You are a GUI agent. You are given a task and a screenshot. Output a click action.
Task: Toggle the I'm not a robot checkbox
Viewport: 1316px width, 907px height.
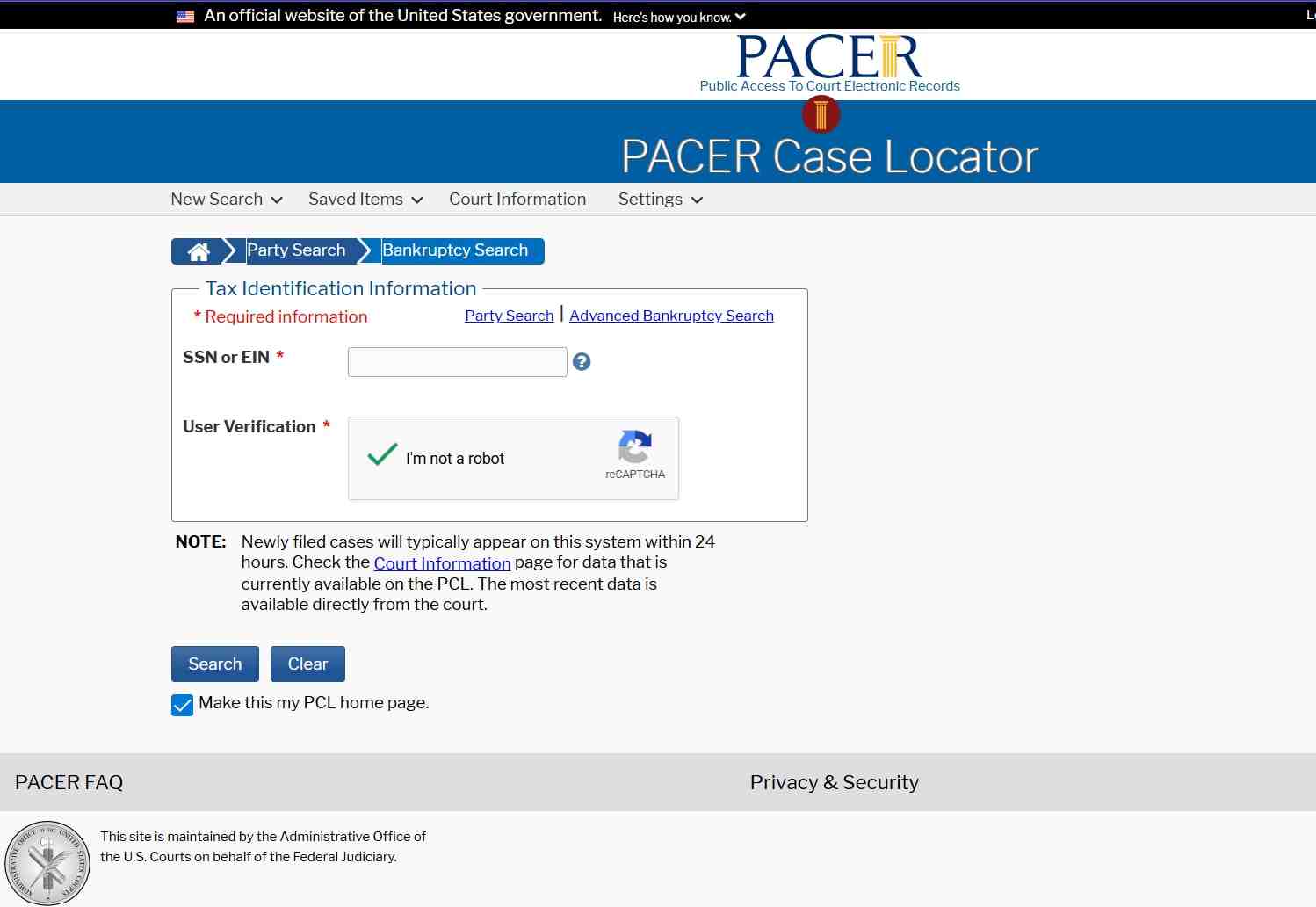(x=382, y=455)
